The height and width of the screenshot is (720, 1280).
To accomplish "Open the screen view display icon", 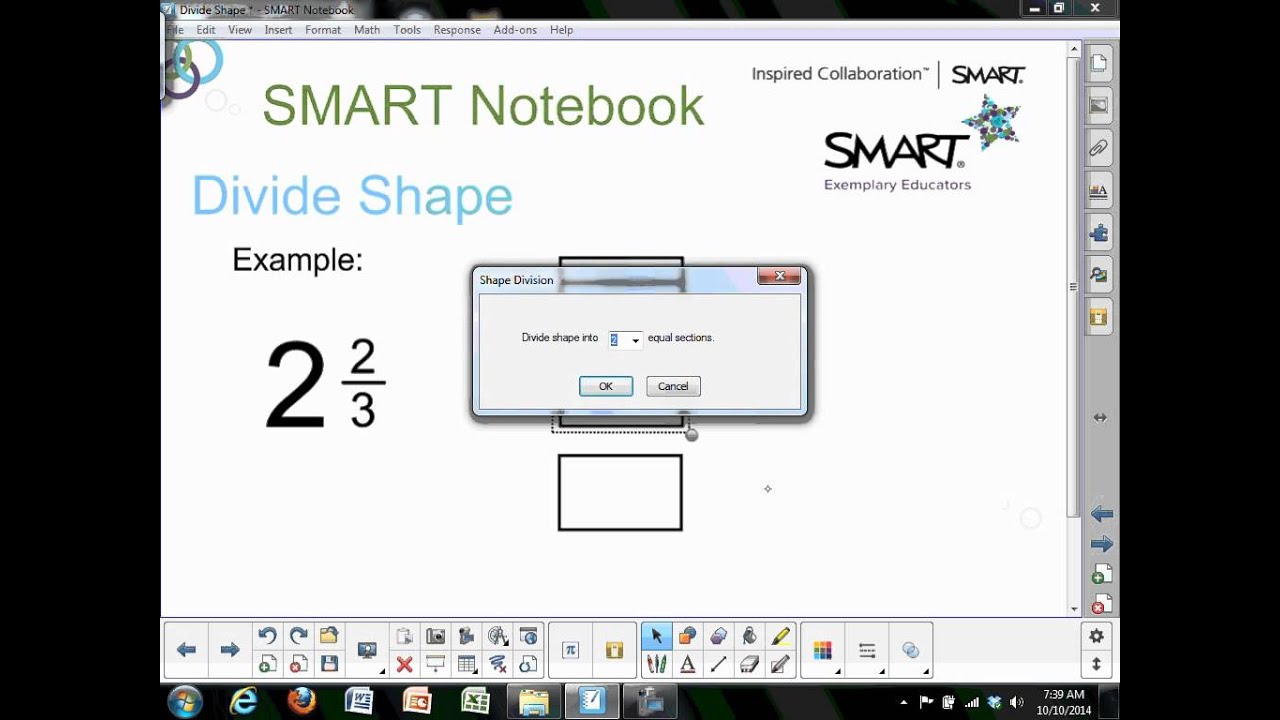I will [367, 650].
